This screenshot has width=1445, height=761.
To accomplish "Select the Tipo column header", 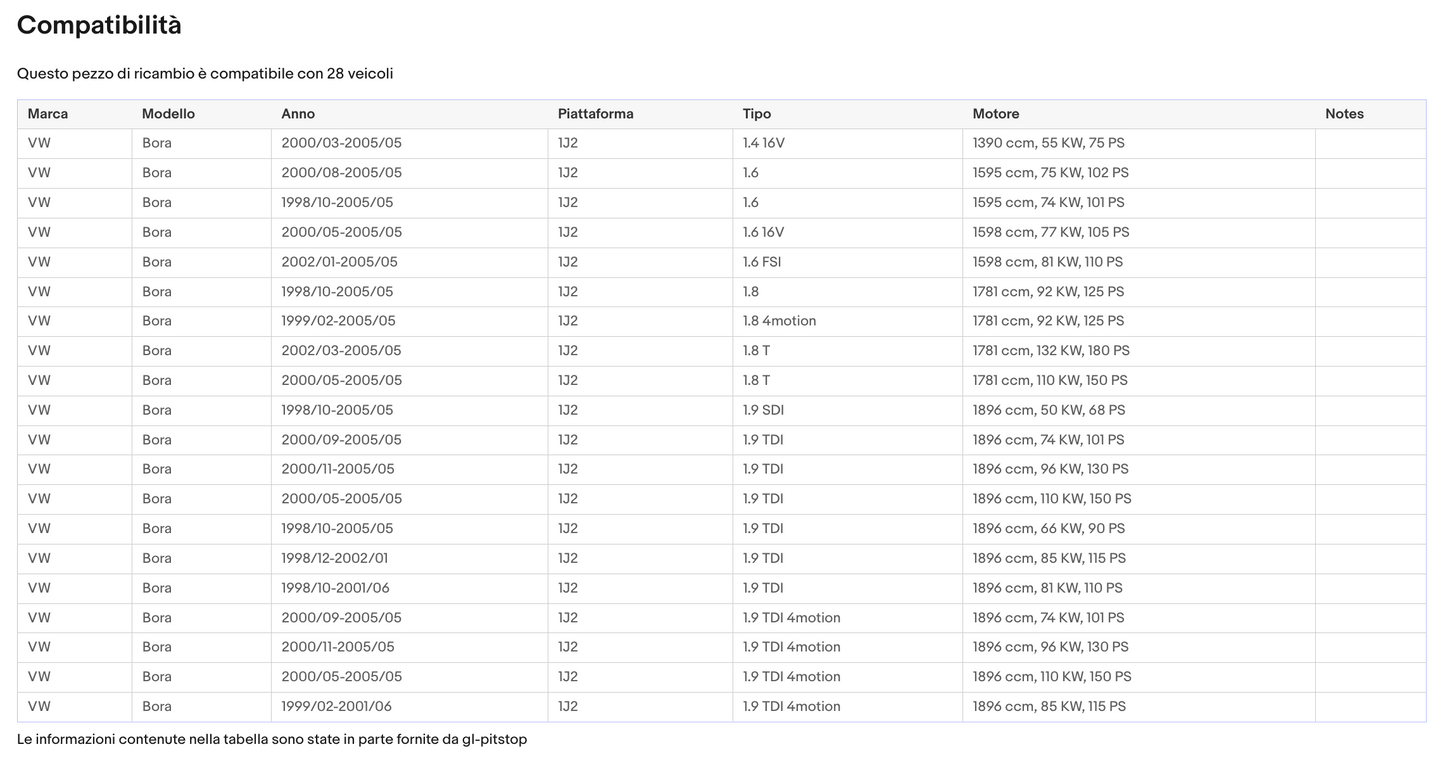I will 757,114.
